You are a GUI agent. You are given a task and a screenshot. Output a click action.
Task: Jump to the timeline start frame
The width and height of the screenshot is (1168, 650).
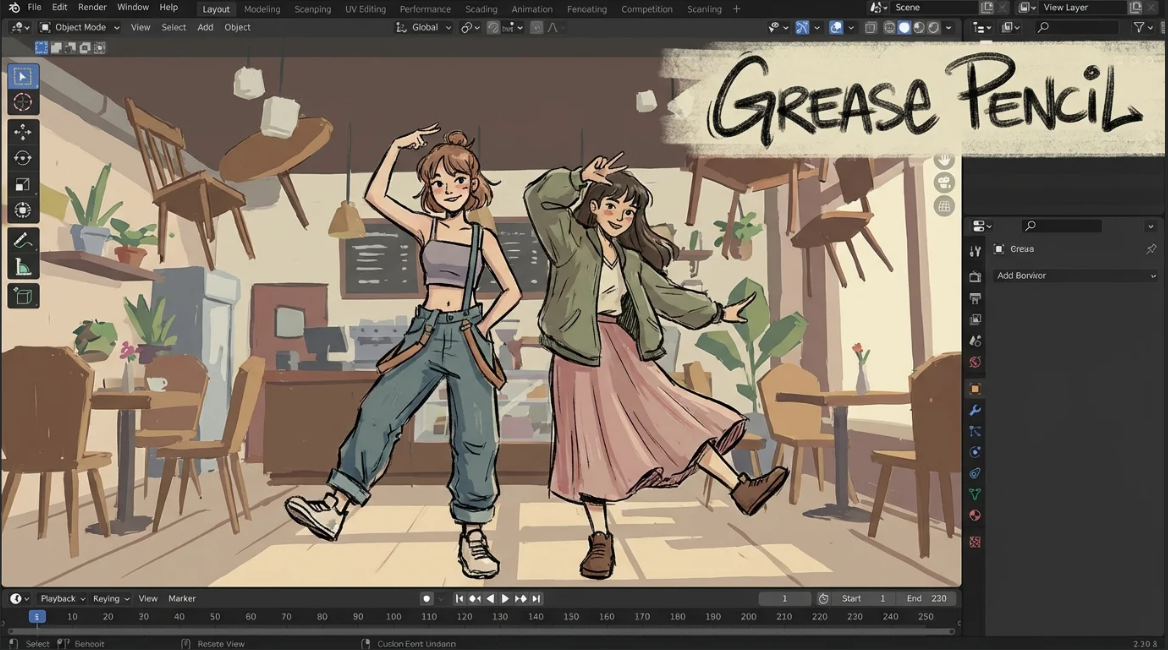pos(459,599)
